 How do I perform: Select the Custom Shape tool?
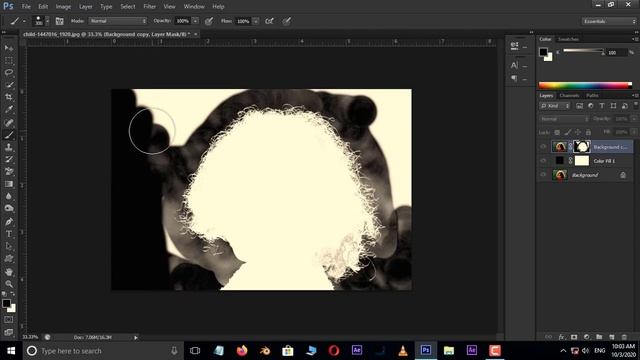point(9,258)
